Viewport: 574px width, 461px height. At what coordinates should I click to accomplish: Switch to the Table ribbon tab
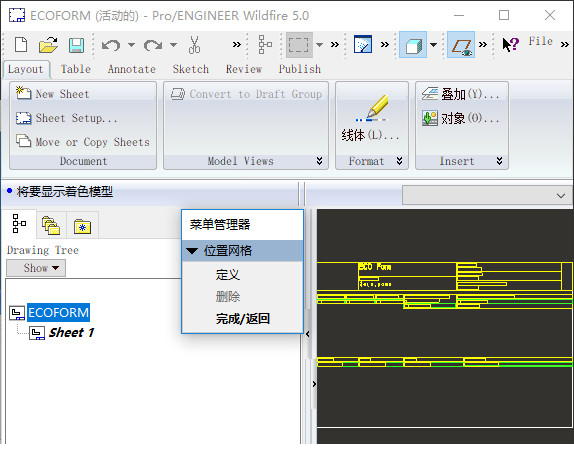[76, 69]
